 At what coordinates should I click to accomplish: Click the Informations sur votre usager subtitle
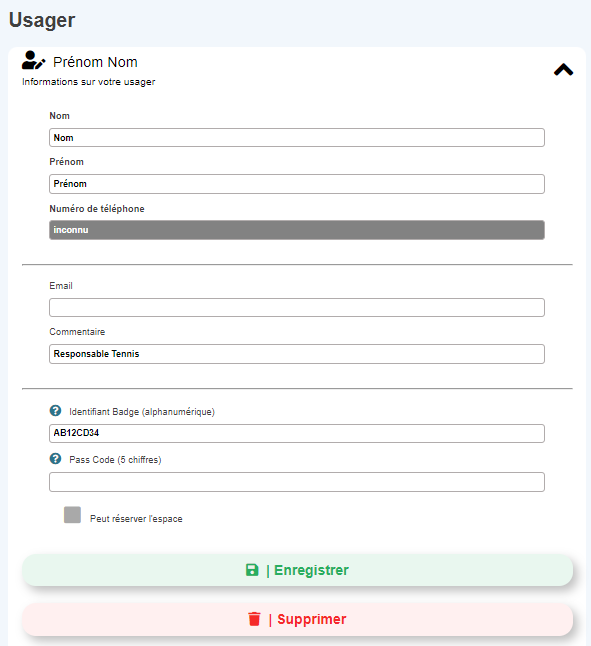(x=89, y=82)
